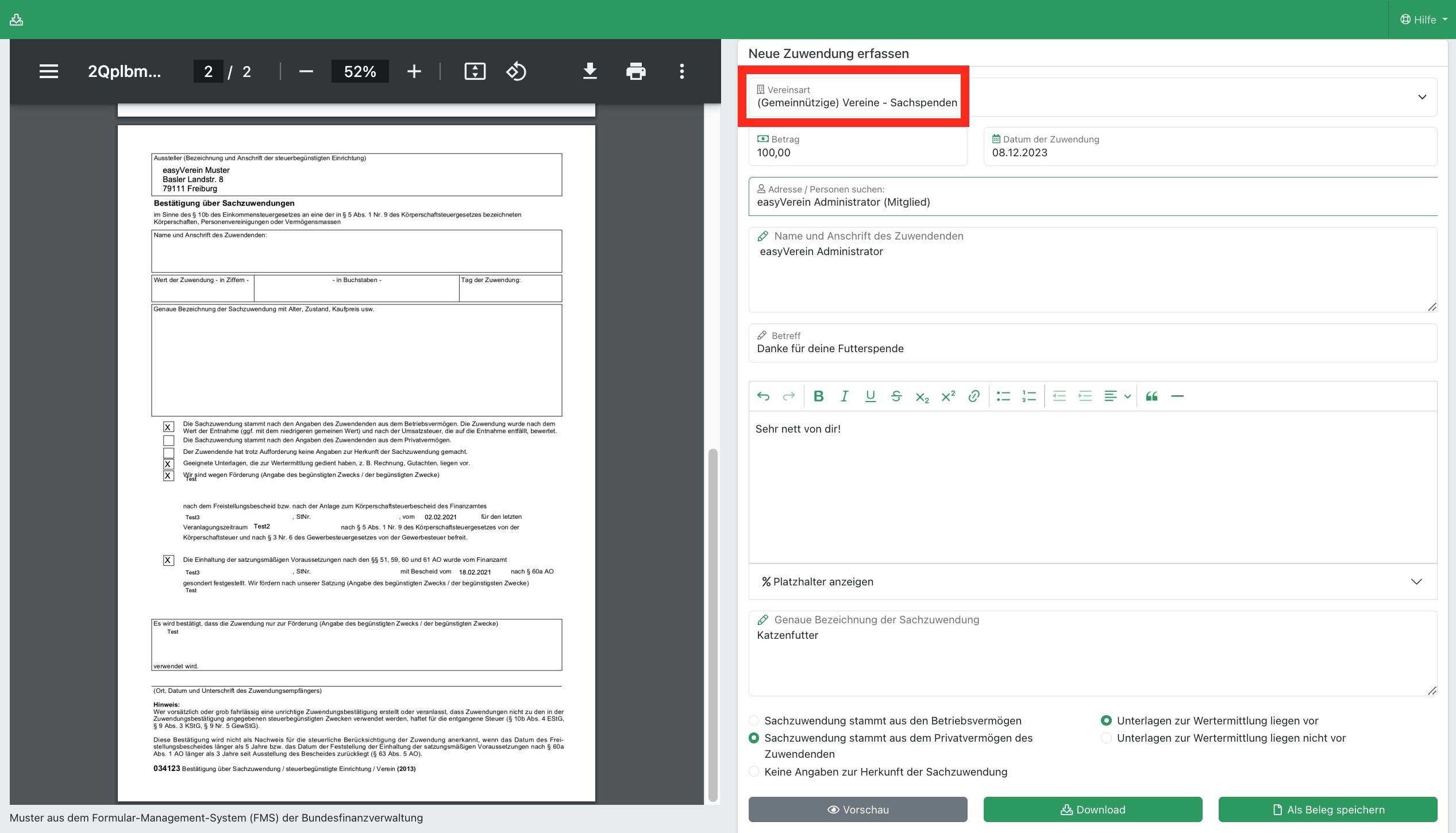
Task: Click the Bold formatting icon
Action: pyautogui.click(x=819, y=396)
